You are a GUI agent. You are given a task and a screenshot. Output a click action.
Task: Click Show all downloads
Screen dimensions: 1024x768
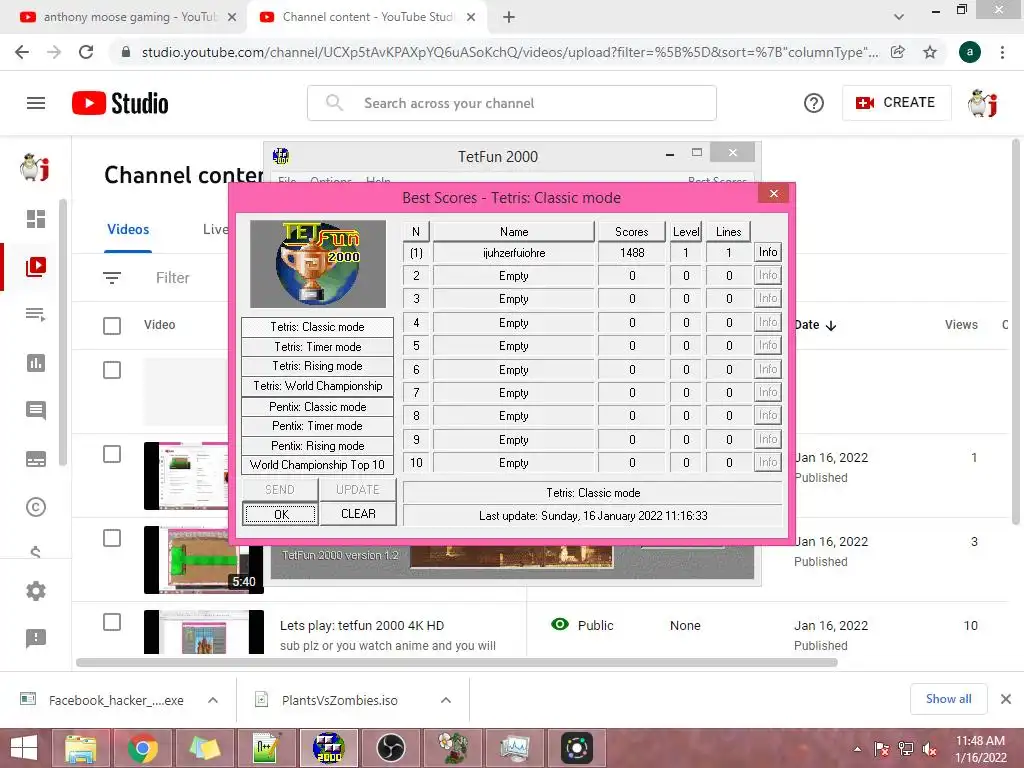[948, 699]
